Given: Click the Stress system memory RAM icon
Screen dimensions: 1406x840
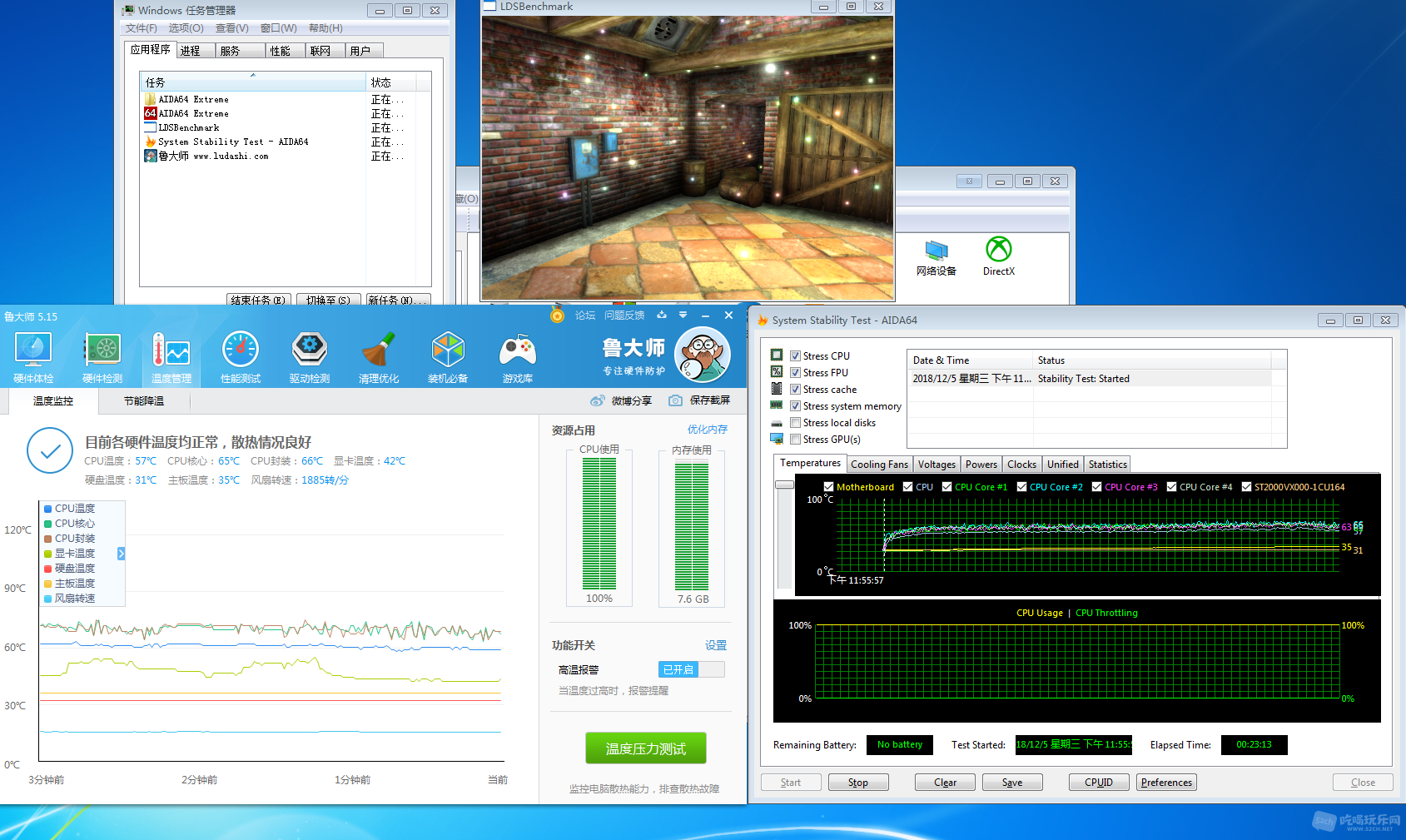Looking at the screenshot, I should [x=777, y=405].
